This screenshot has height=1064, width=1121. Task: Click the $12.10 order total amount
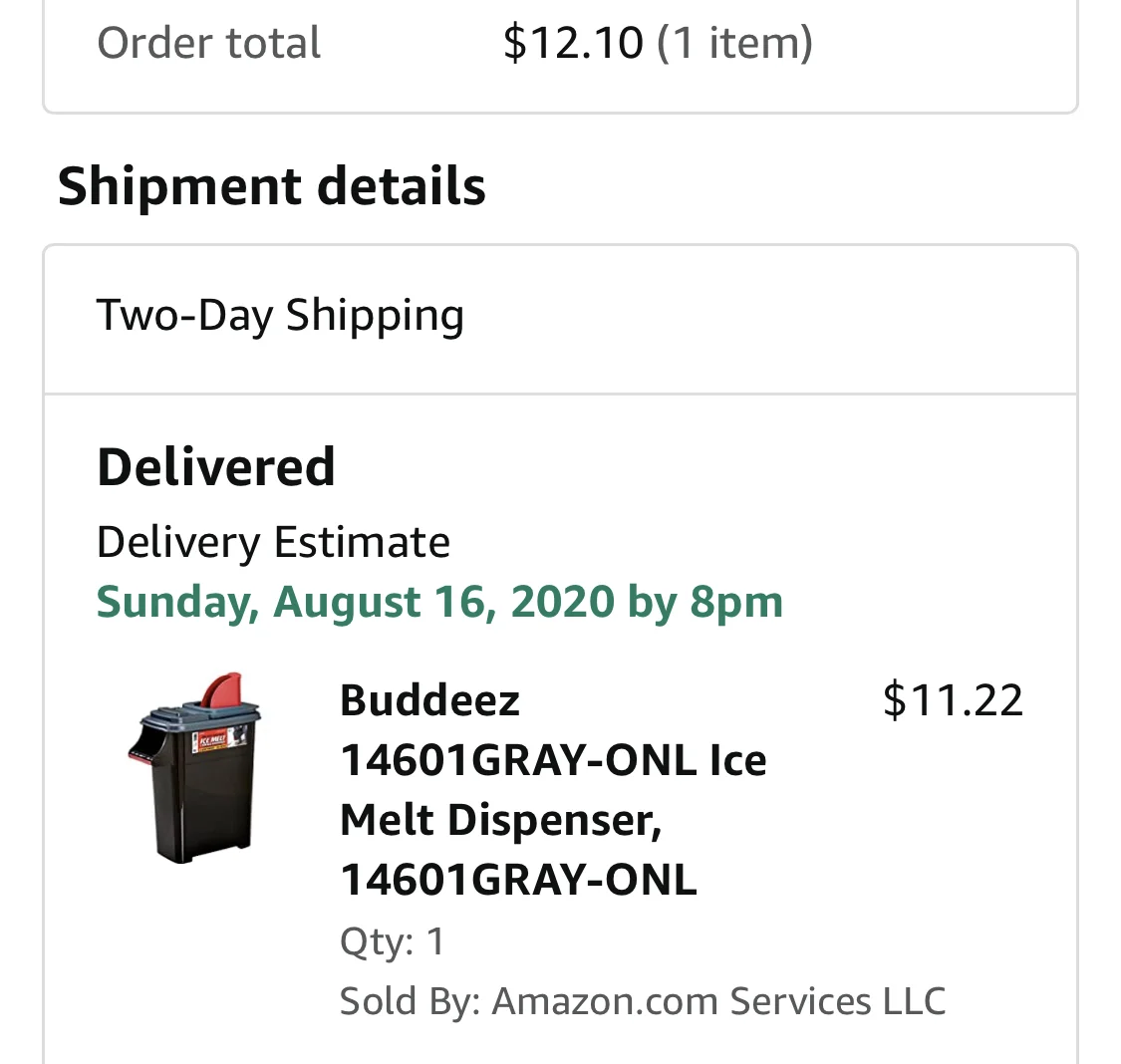(x=573, y=42)
